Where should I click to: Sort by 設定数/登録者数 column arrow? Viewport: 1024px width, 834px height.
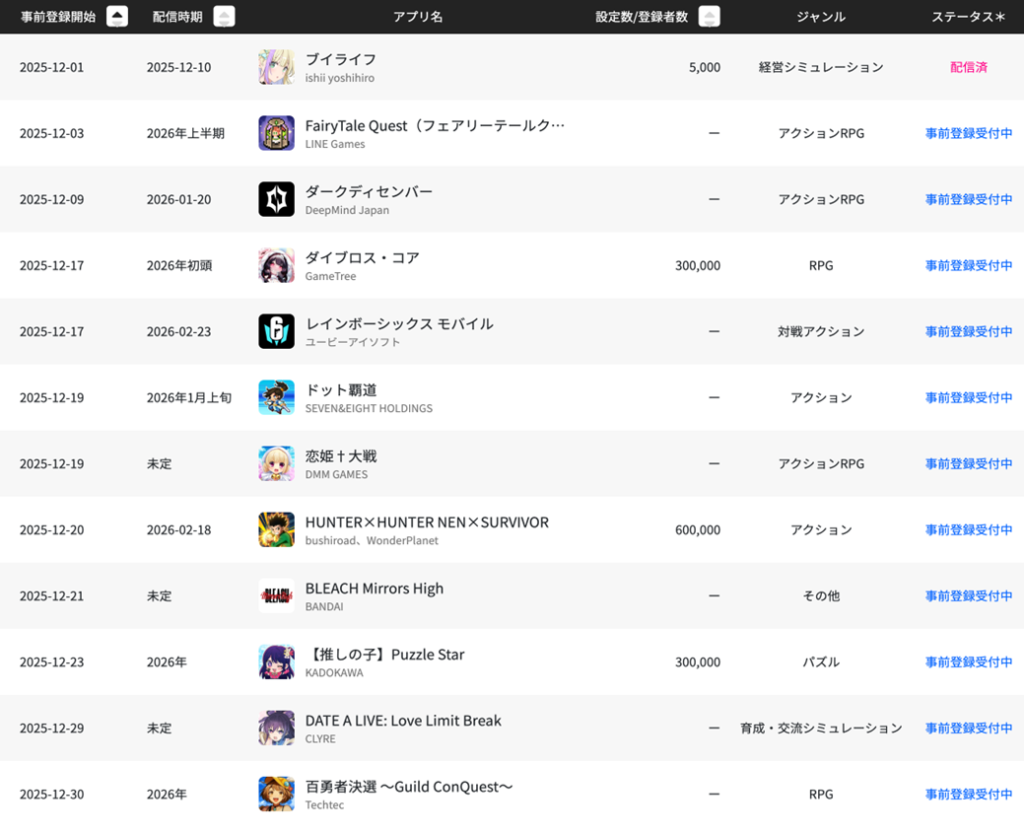point(709,16)
